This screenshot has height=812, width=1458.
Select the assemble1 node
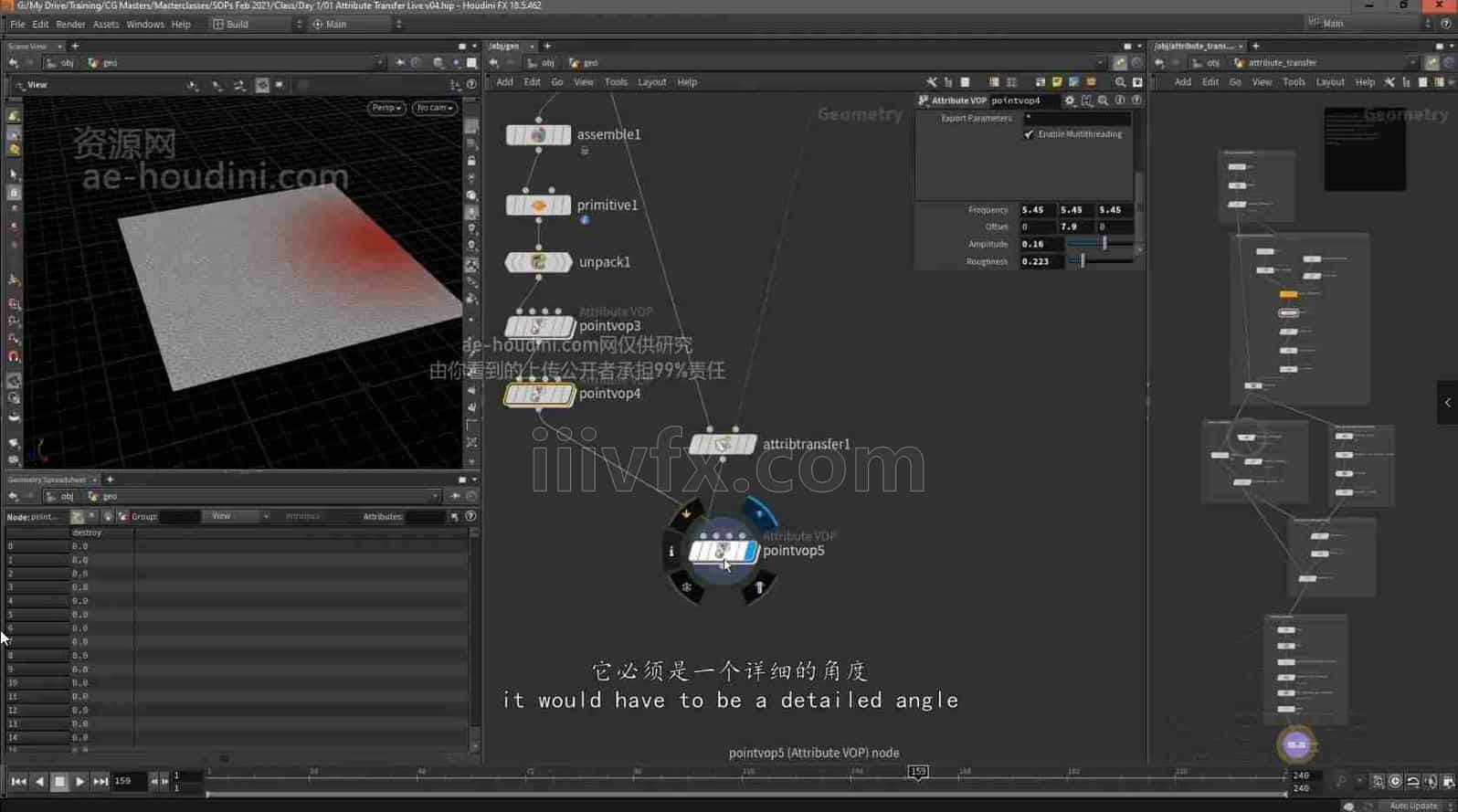click(538, 135)
